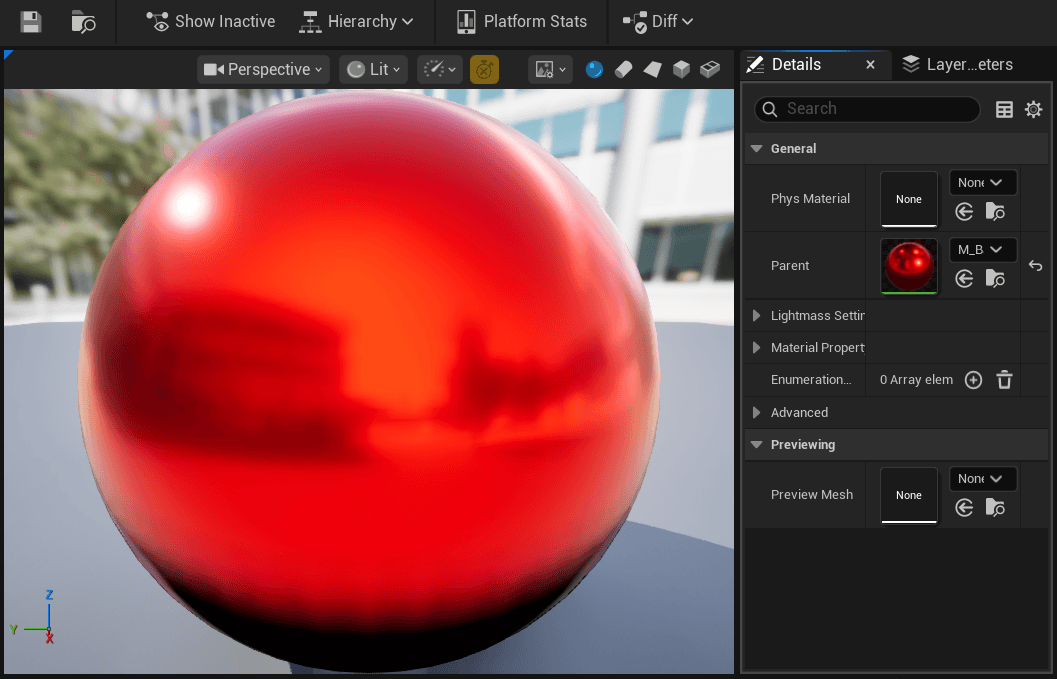Screen dimensions: 1057x679
Task: Set preview mesh to plane shape
Action: [x=652, y=70]
